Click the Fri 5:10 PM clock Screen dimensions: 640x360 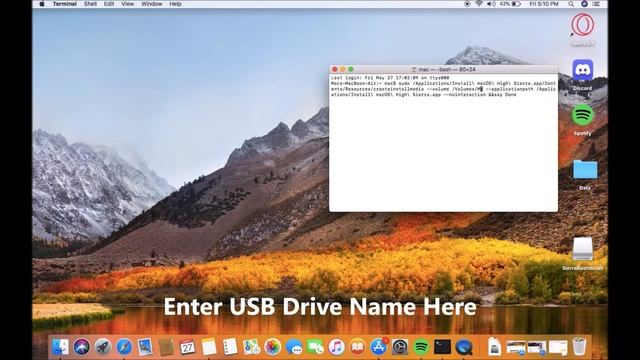[x=544, y=4]
